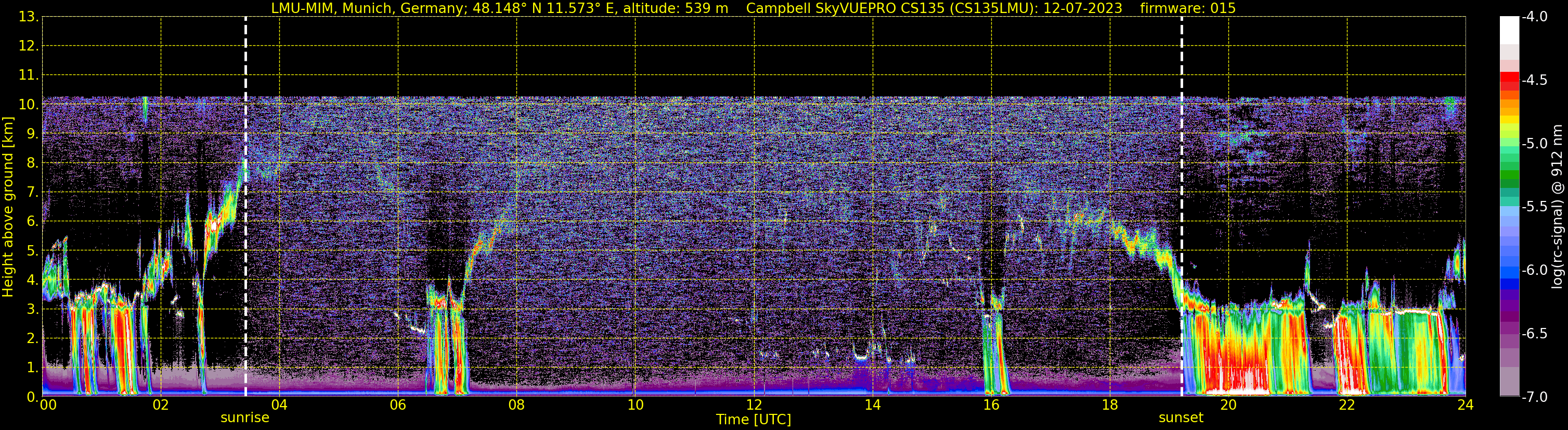This screenshot has height=430, width=1568.
Task: Click the '1' height tick label
Action: click(32, 368)
